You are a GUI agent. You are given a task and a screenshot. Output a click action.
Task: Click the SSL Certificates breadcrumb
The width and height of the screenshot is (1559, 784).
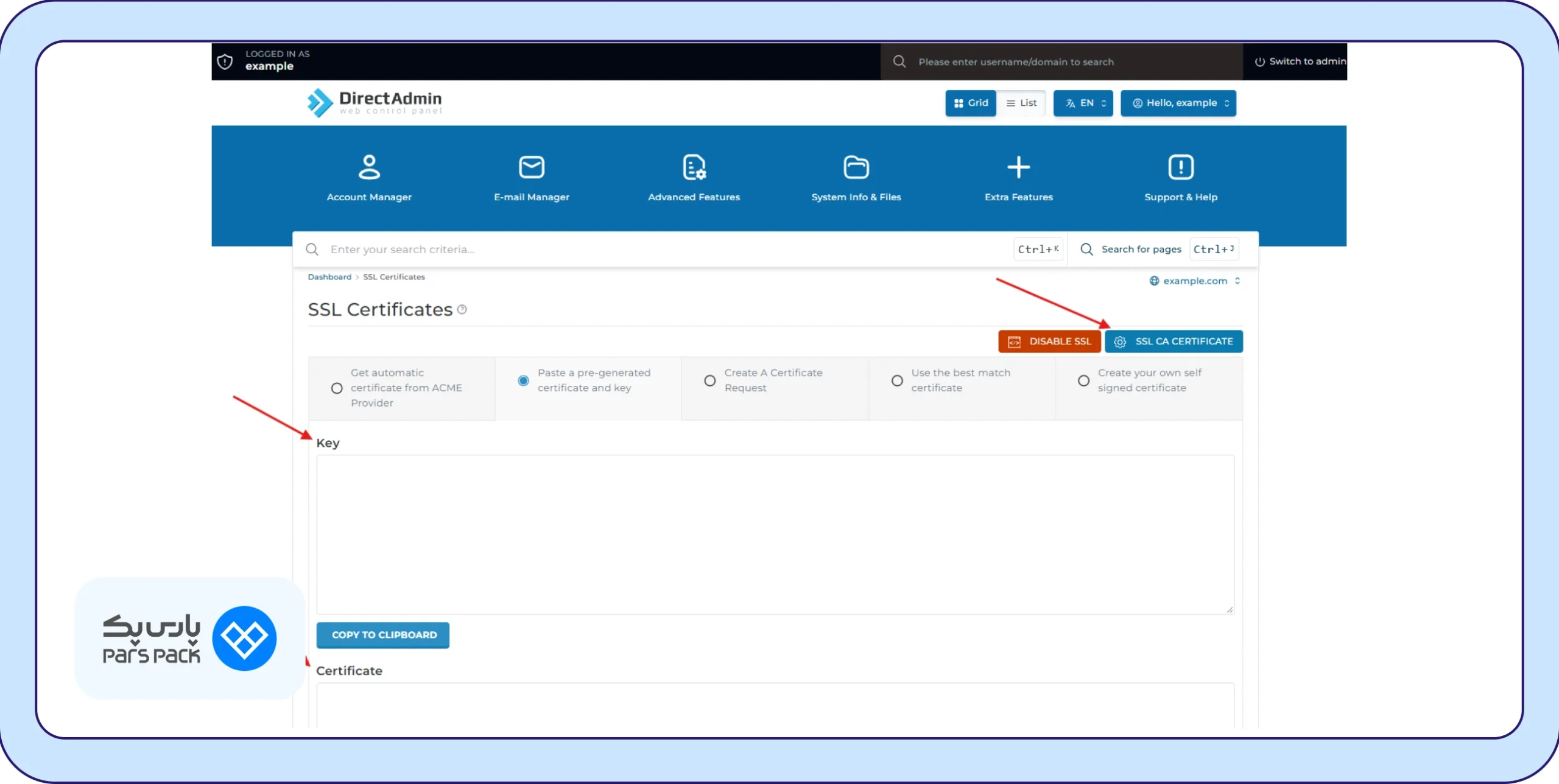point(394,277)
